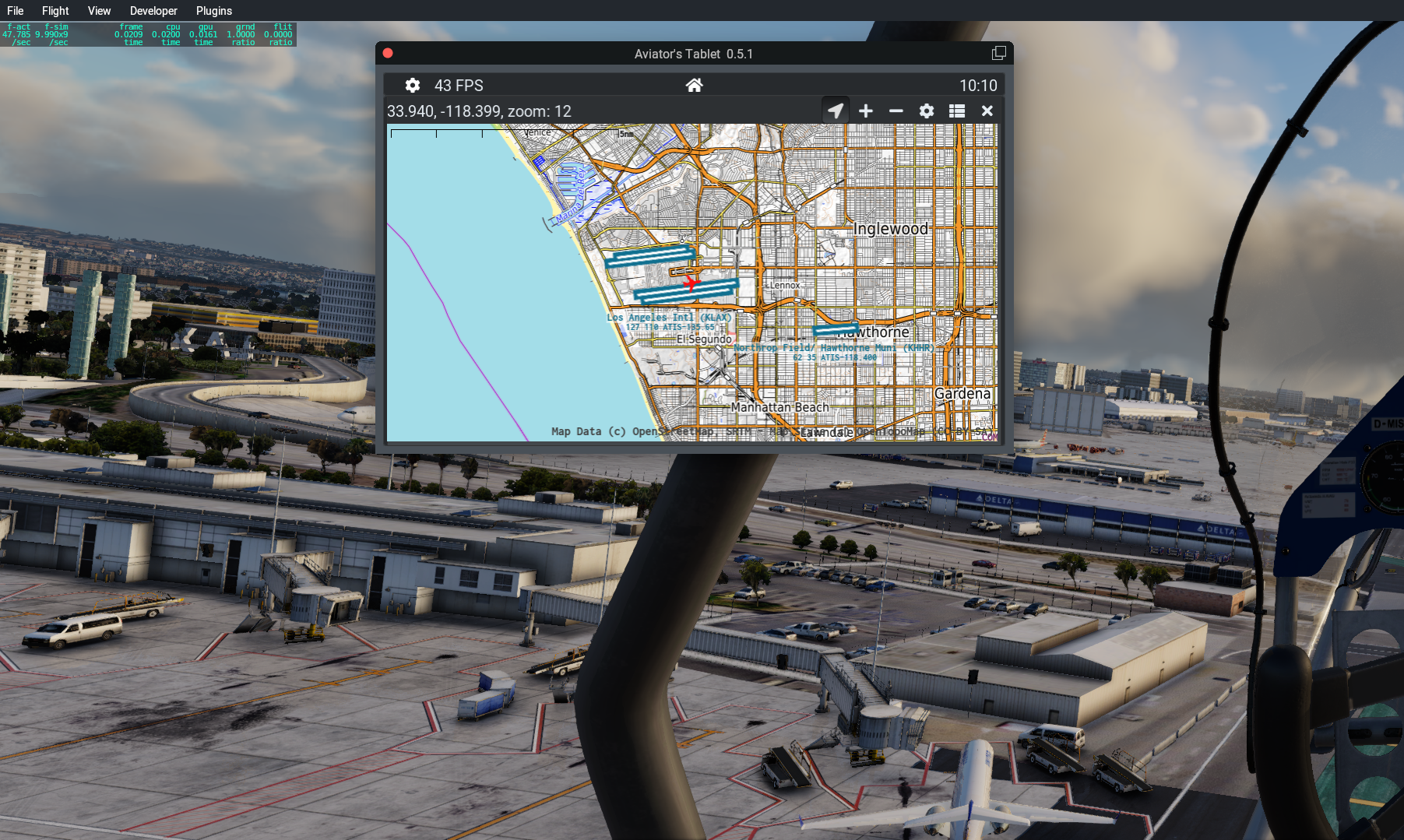Click the El Segundo label on the map
1404x840 pixels.
point(704,339)
